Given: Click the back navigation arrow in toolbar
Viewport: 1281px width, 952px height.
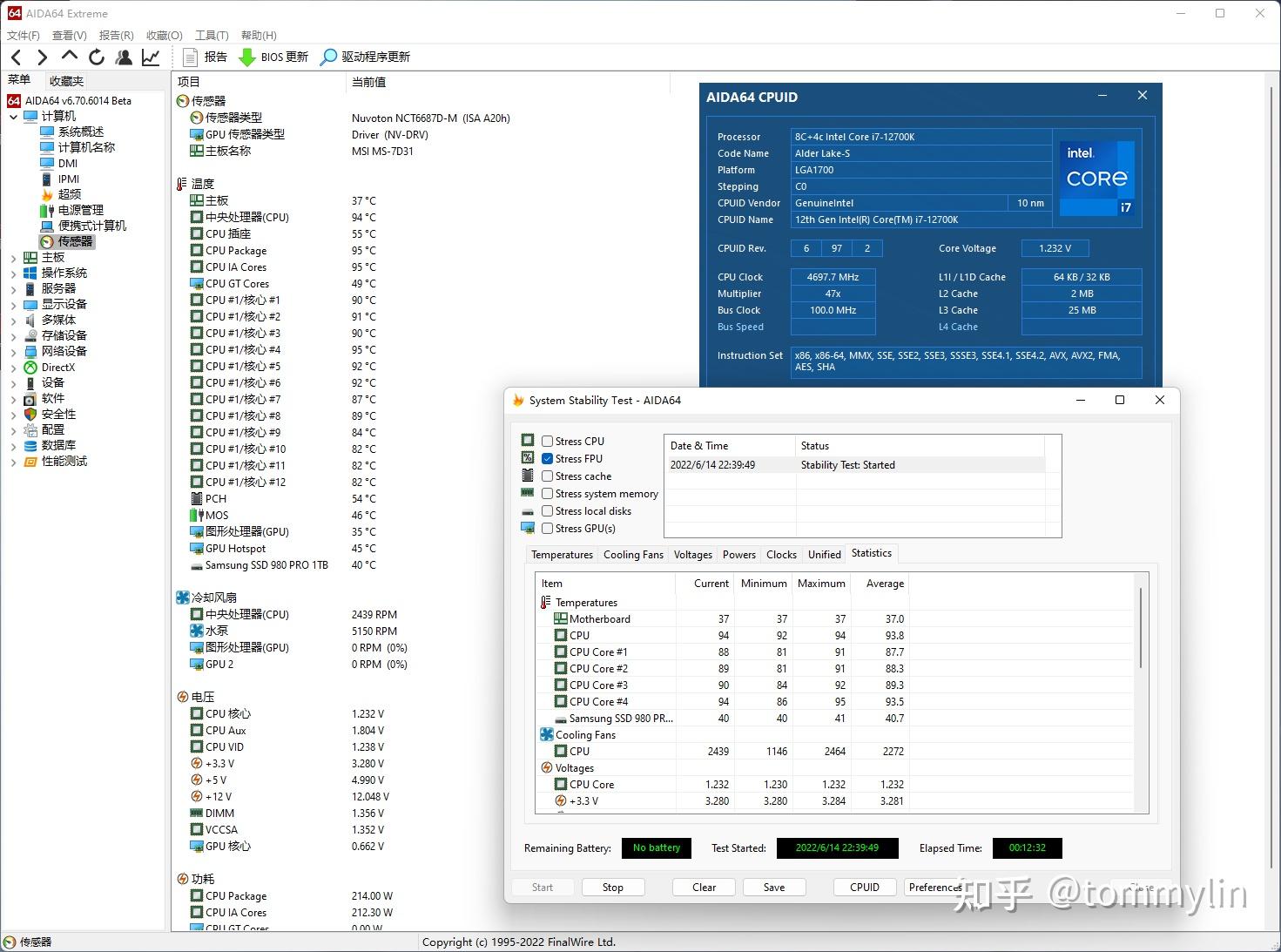Looking at the screenshot, I should click(17, 57).
